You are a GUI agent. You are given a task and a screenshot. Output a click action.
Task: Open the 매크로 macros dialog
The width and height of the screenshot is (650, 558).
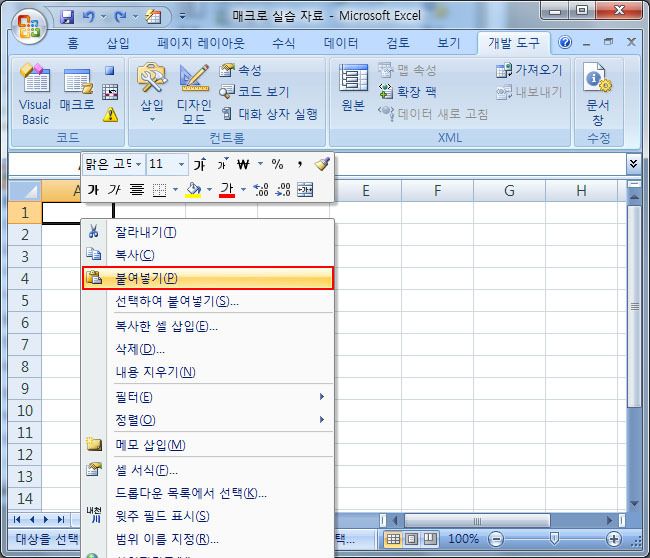pos(78,90)
